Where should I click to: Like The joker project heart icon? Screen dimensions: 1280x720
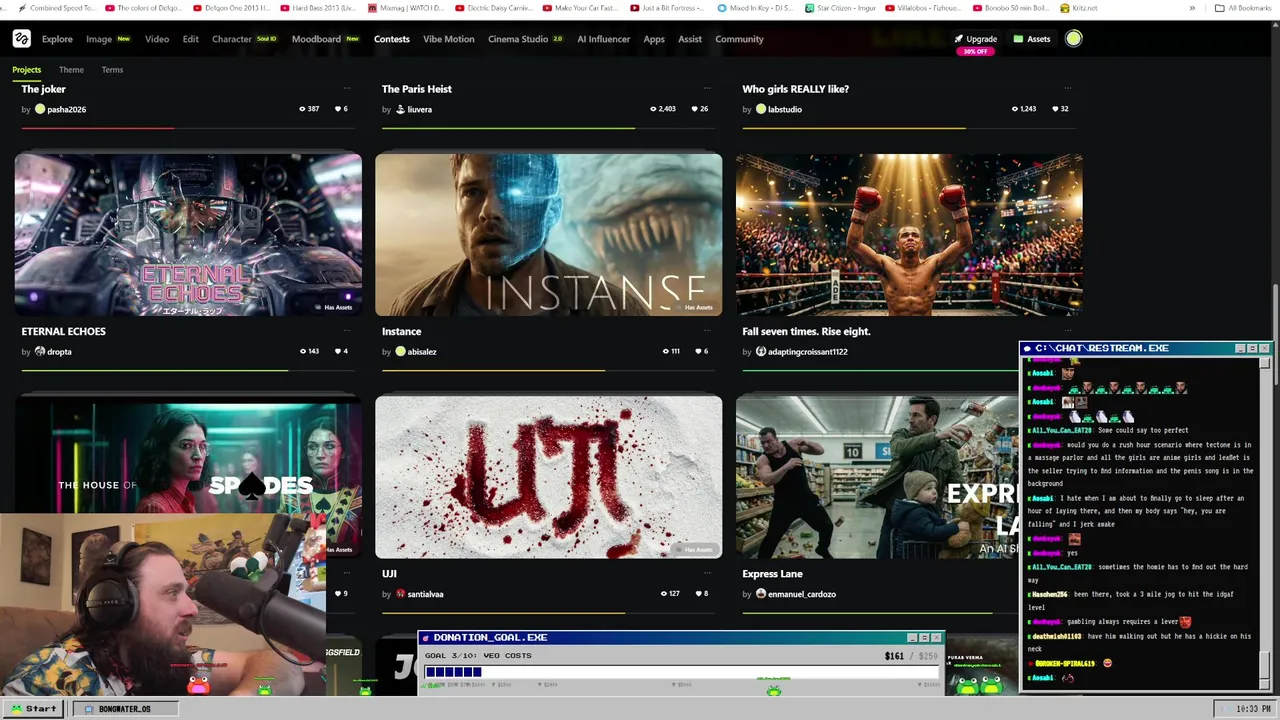coord(338,109)
